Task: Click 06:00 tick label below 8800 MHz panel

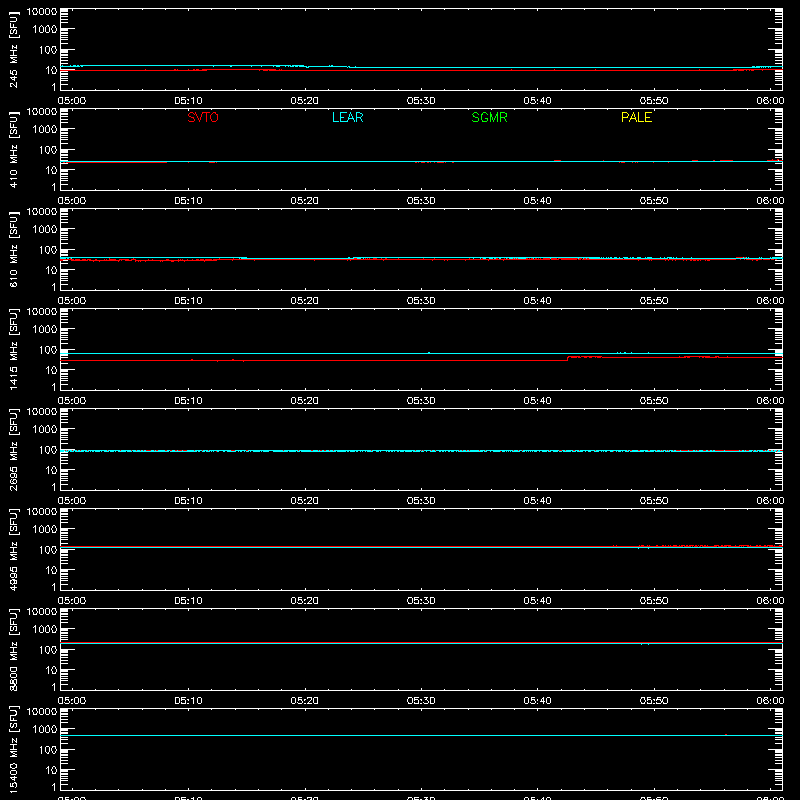Action: [x=770, y=701]
